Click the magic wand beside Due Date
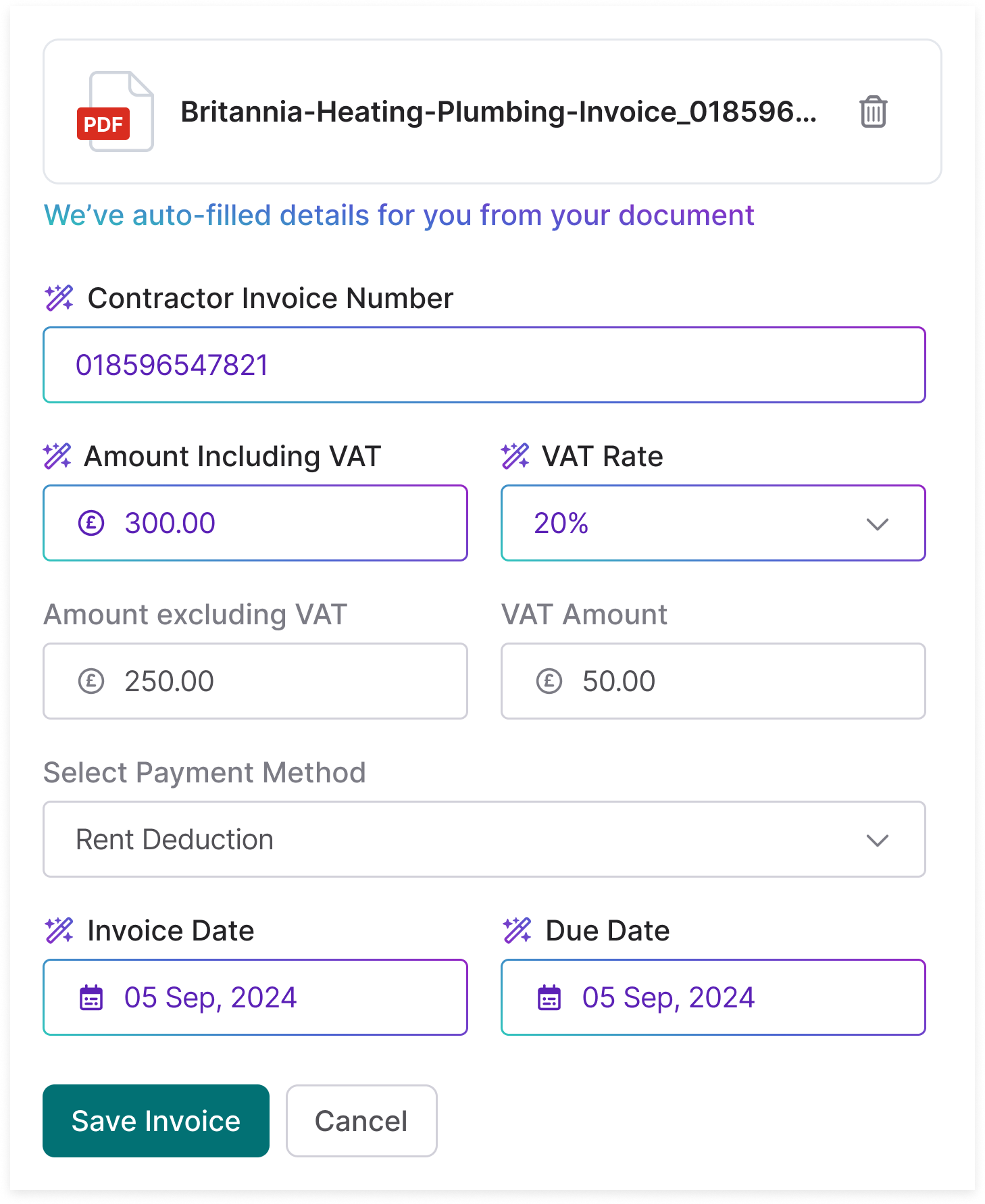The image size is (985, 1204). tap(516, 930)
